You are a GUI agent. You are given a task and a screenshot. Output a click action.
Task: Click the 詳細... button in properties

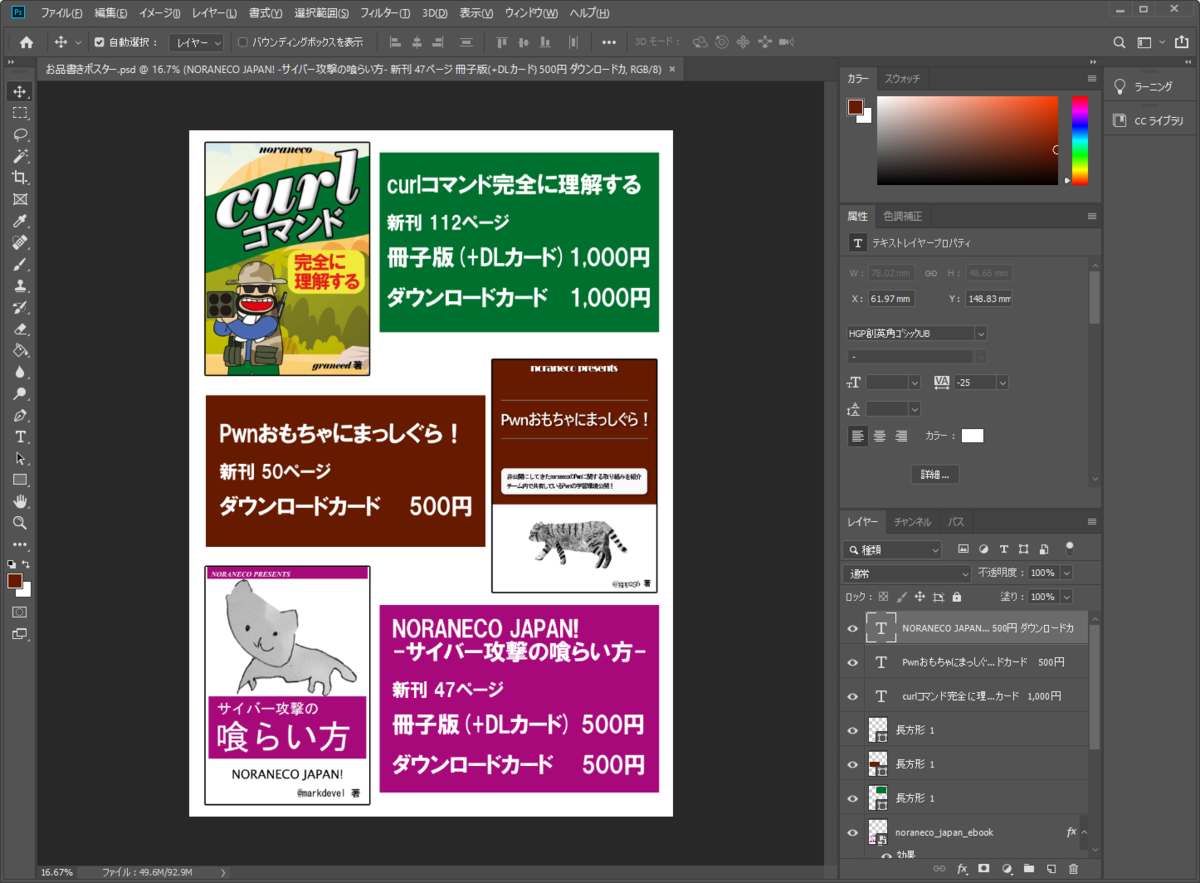pos(935,474)
